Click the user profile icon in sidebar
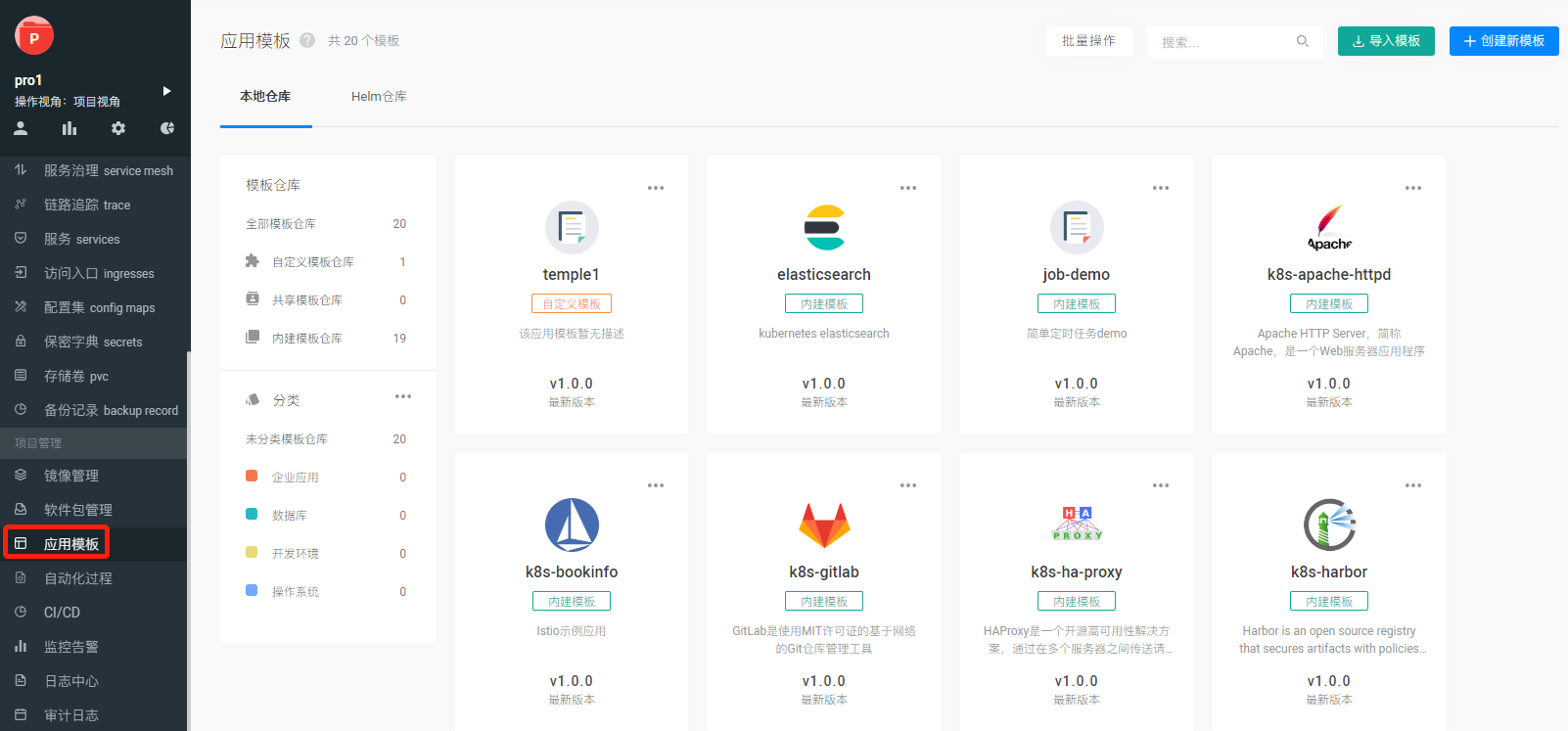 coord(21,128)
